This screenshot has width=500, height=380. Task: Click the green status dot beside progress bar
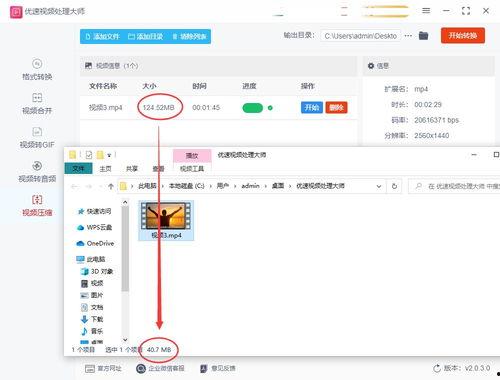[270, 108]
